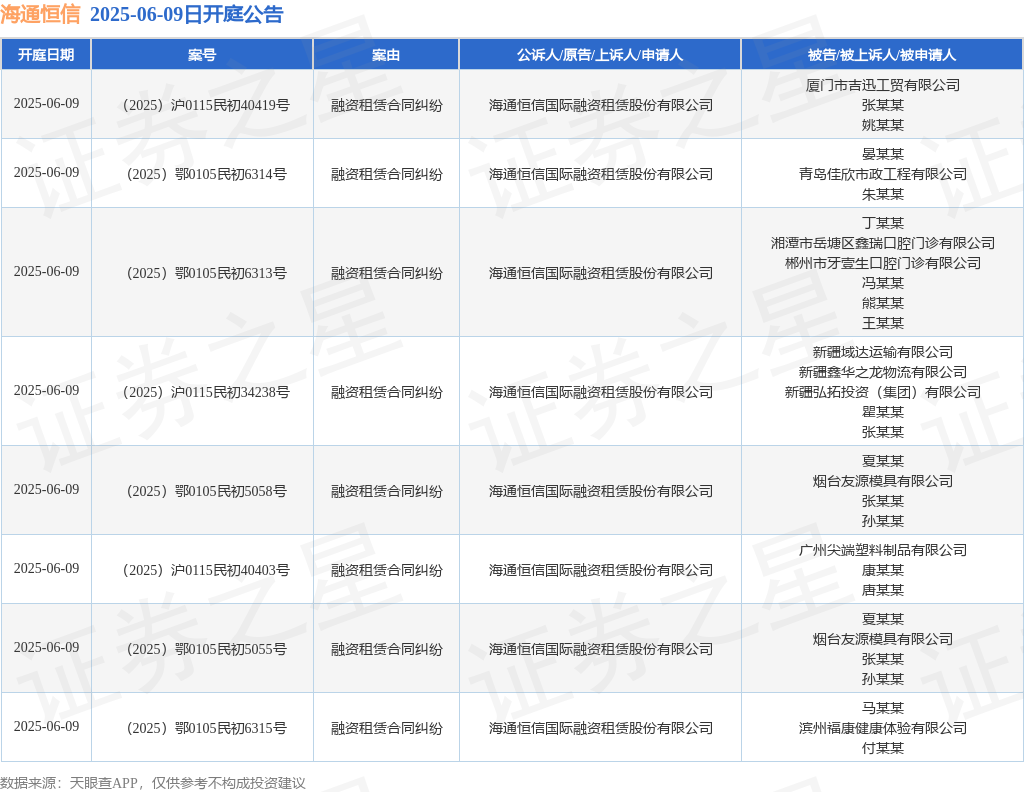Select the date in the 沪0115民初34238号 row
Viewport: 1024px width, 792px height.
(46, 391)
